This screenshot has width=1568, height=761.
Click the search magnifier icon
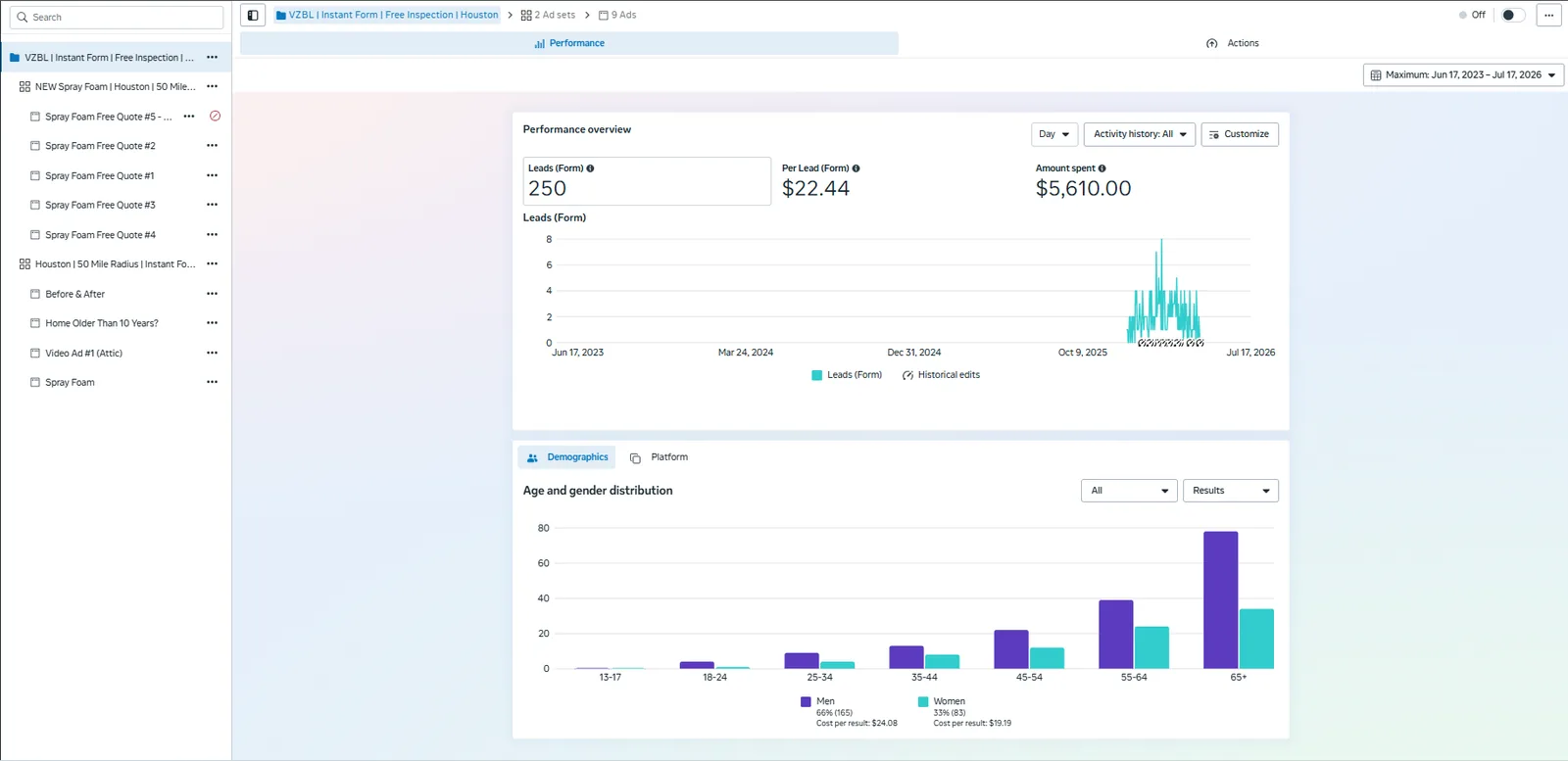click(x=22, y=18)
